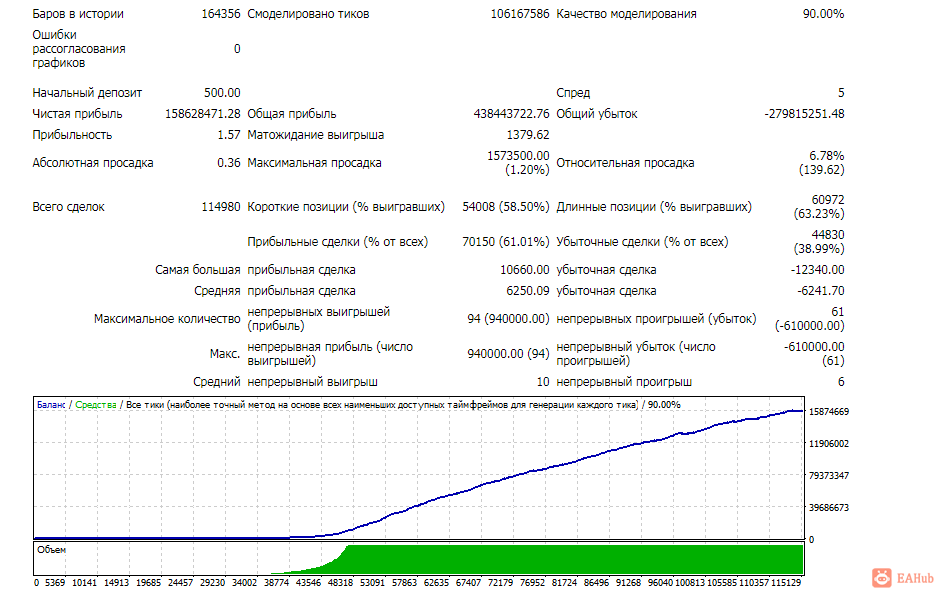Image resolution: width=943 pixels, height=593 pixels.
Task: Select the loss trades value 44830 (38.99%)
Action: (819, 242)
